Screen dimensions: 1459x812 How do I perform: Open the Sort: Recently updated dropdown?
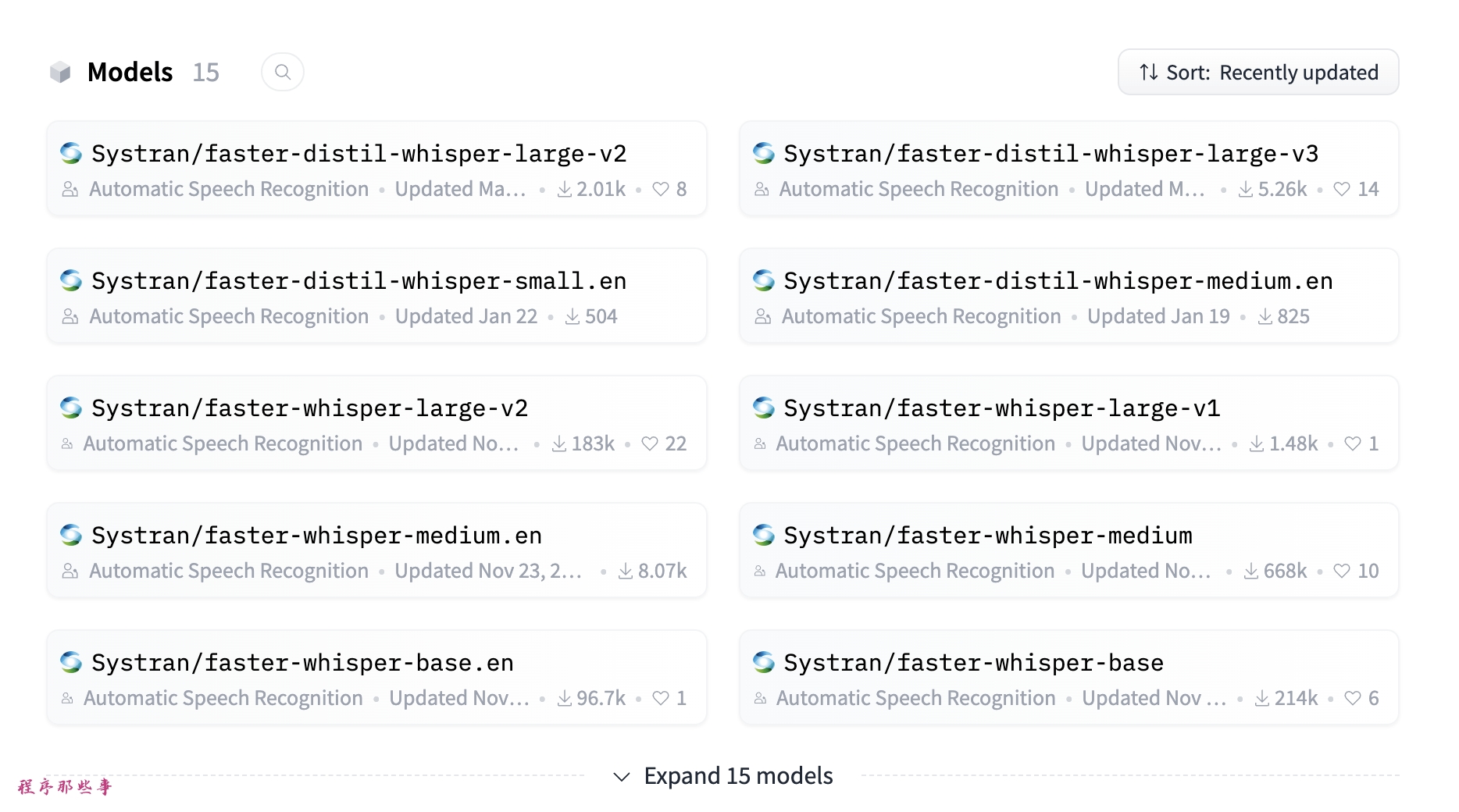(x=1257, y=72)
